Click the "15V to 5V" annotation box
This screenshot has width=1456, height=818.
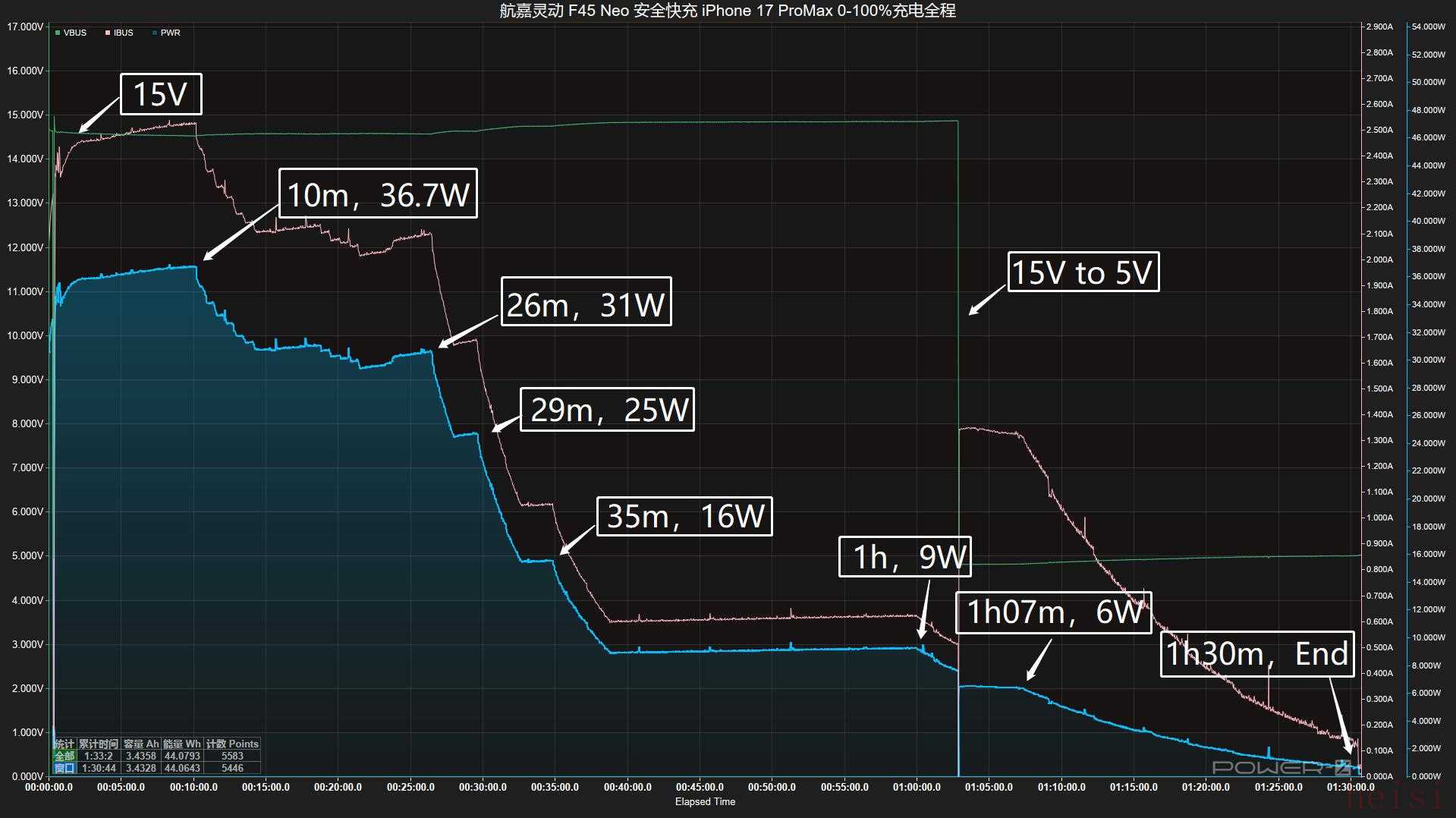(1083, 272)
